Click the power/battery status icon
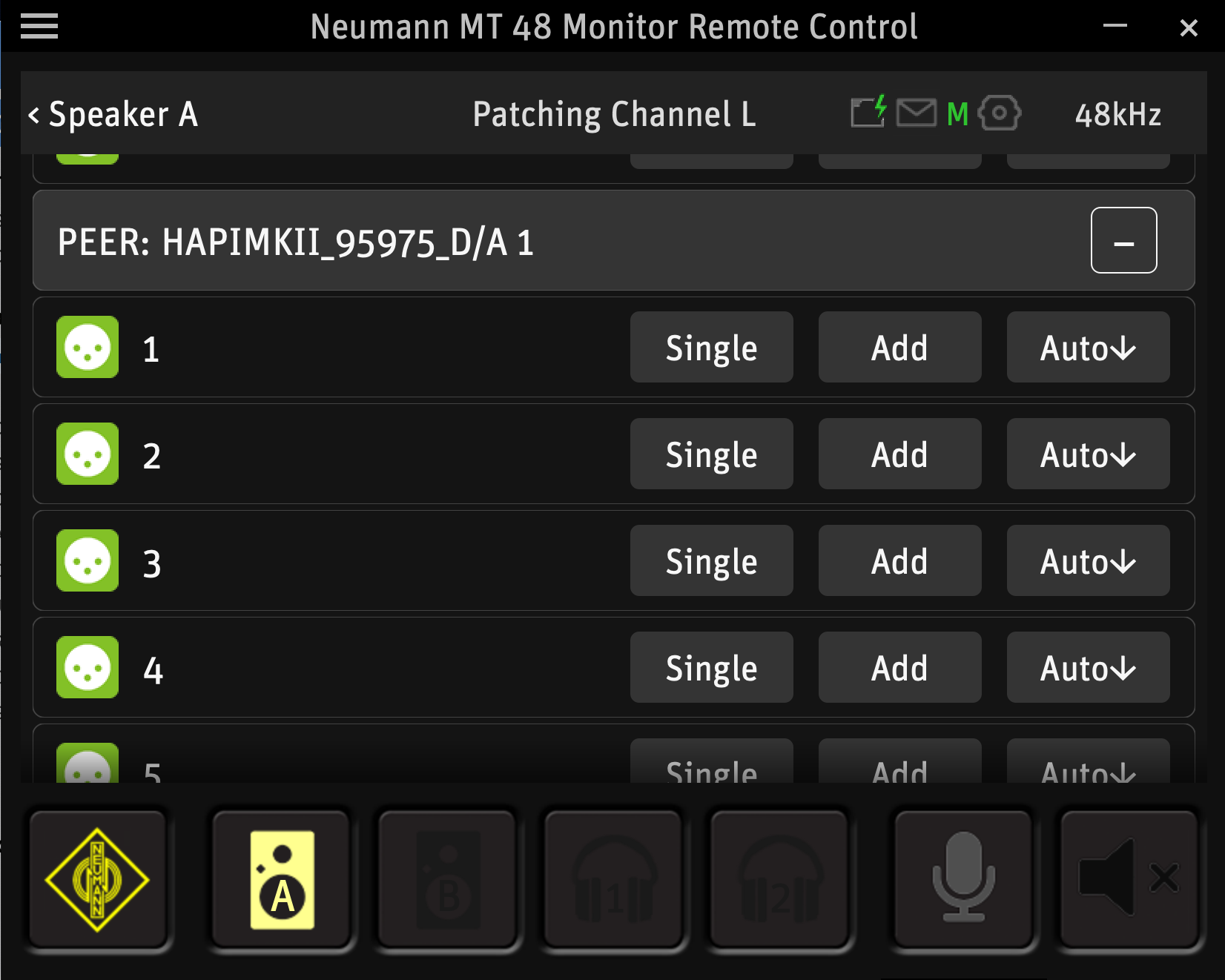 868,113
